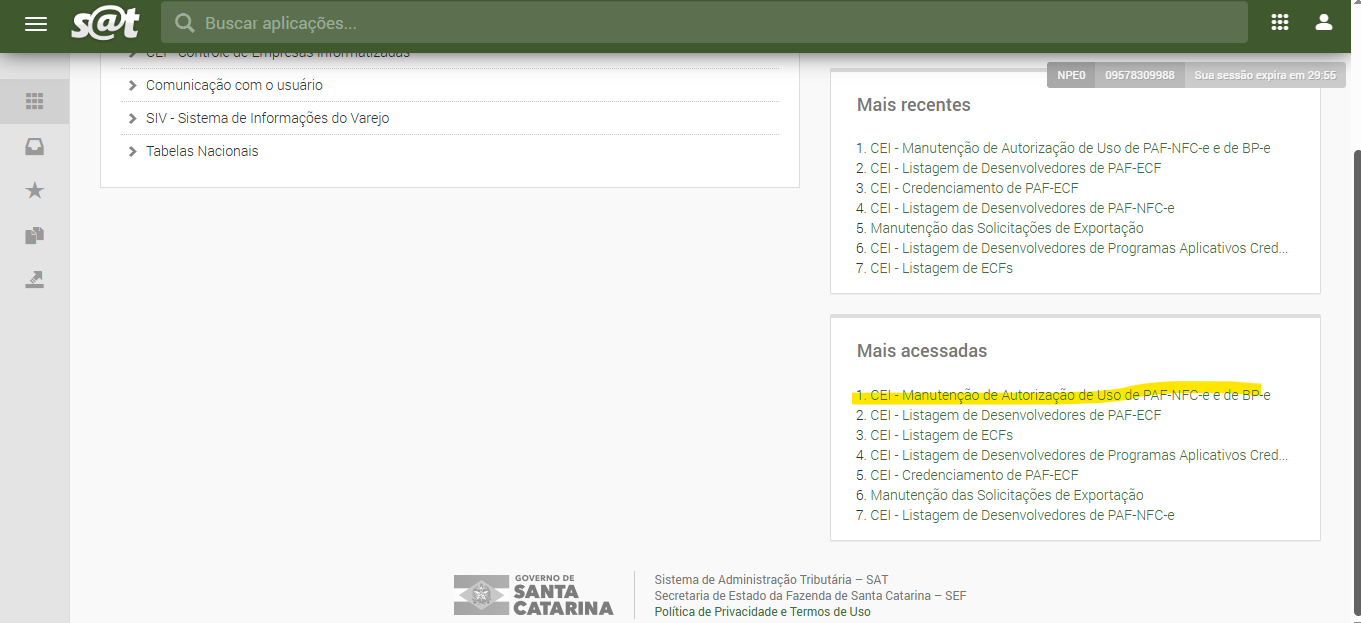Image resolution: width=1361 pixels, height=623 pixels.
Task: Open the documents copy icon in sidebar
Action: point(35,236)
